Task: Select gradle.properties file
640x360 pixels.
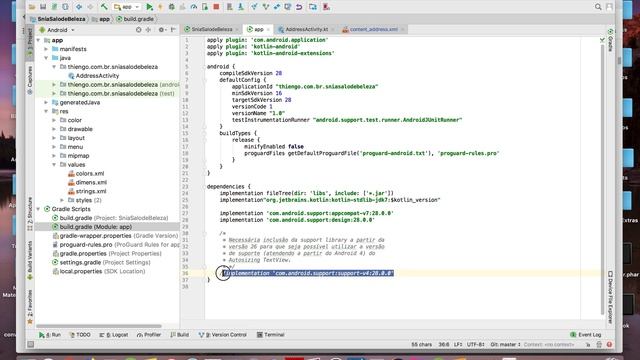Action: point(107,254)
